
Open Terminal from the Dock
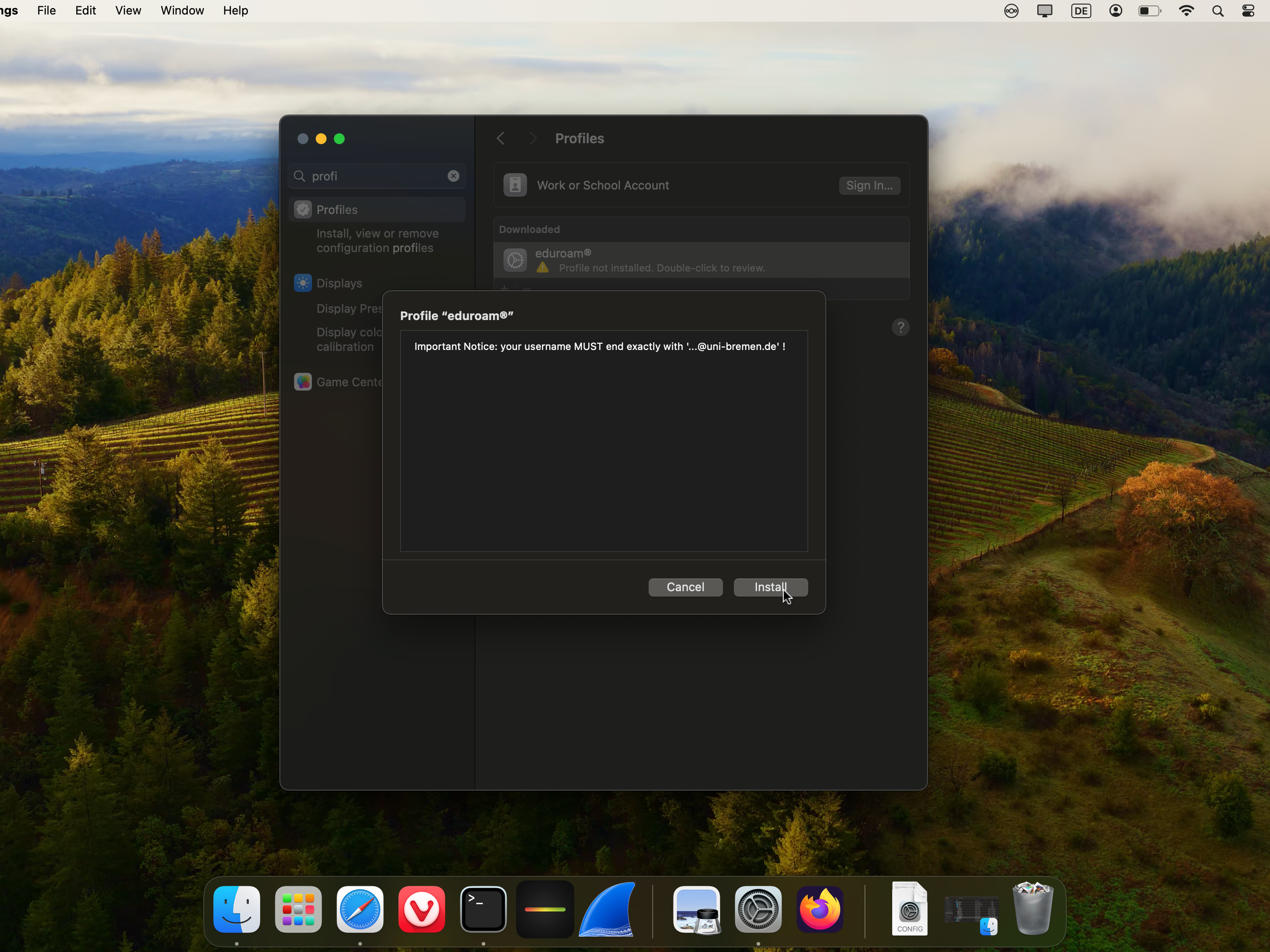(x=483, y=909)
